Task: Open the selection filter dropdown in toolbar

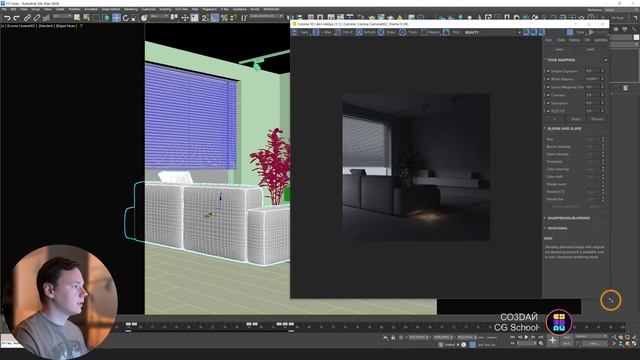Action: point(61,16)
